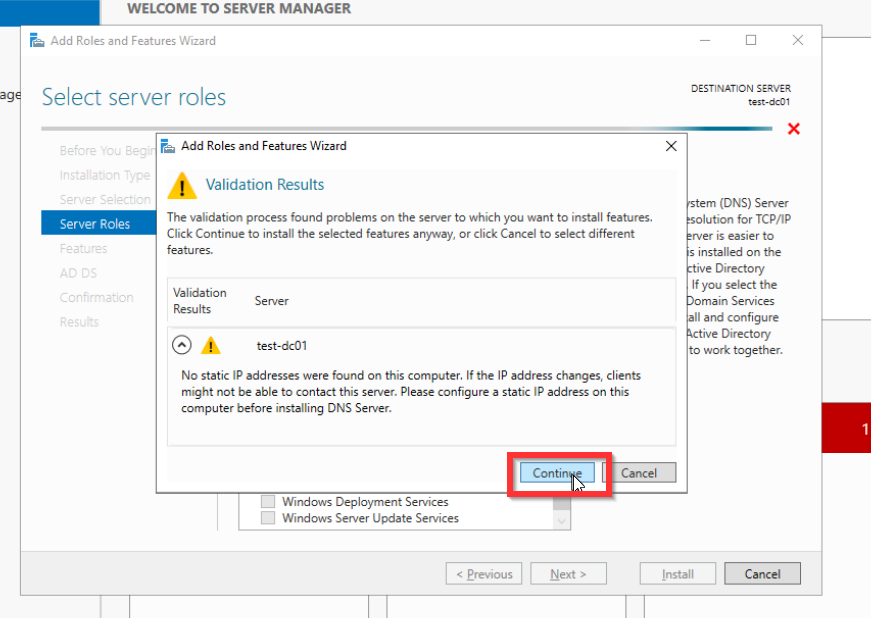The width and height of the screenshot is (871, 618).
Task: Click the wizard's bottom Cancel button
Action: coord(762,574)
